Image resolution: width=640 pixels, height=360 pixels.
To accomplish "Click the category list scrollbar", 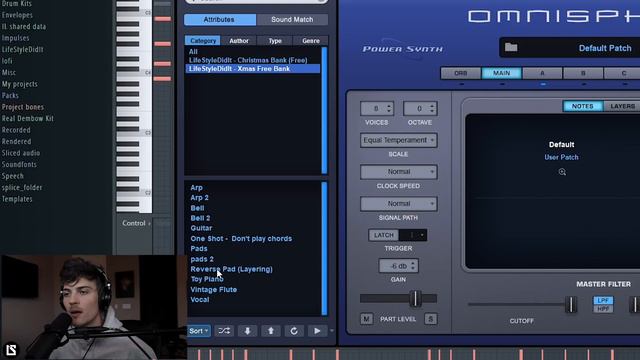I will click(324, 110).
